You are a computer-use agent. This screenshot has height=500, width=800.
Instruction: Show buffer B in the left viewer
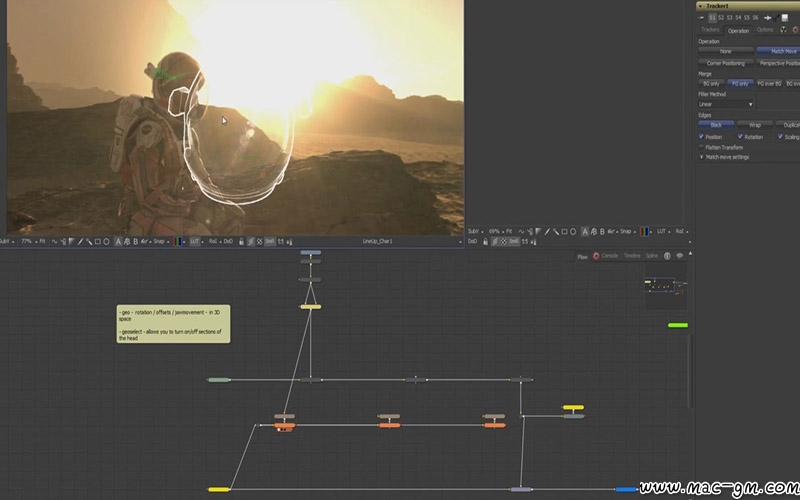click(136, 241)
